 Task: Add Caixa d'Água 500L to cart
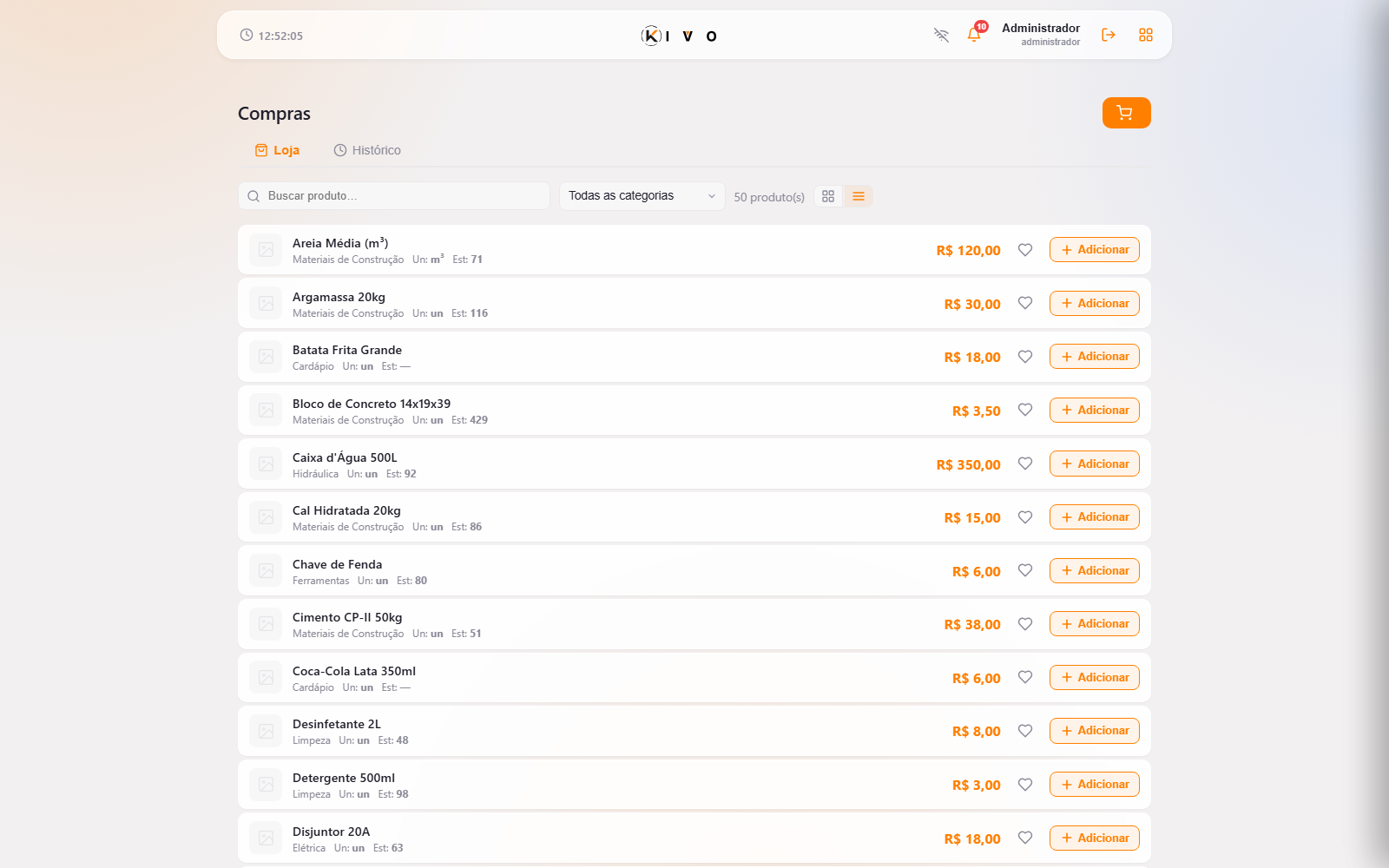click(1095, 464)
